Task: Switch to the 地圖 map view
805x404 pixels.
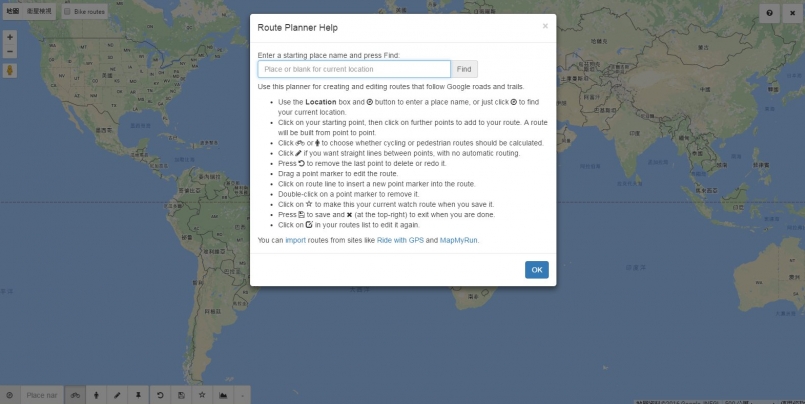Action: click(x=13, y=12)
